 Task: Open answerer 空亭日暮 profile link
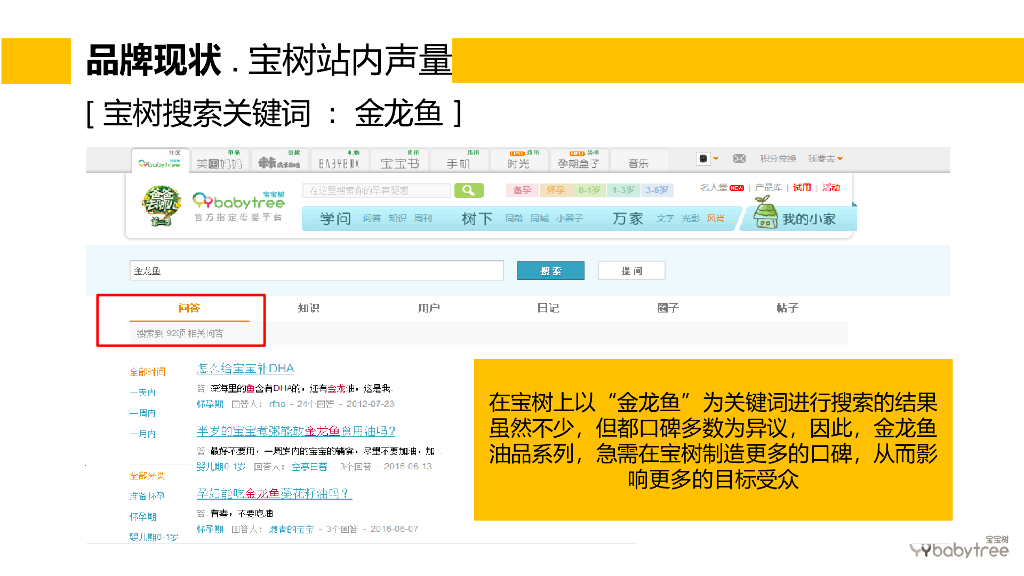tap(310, 466)
